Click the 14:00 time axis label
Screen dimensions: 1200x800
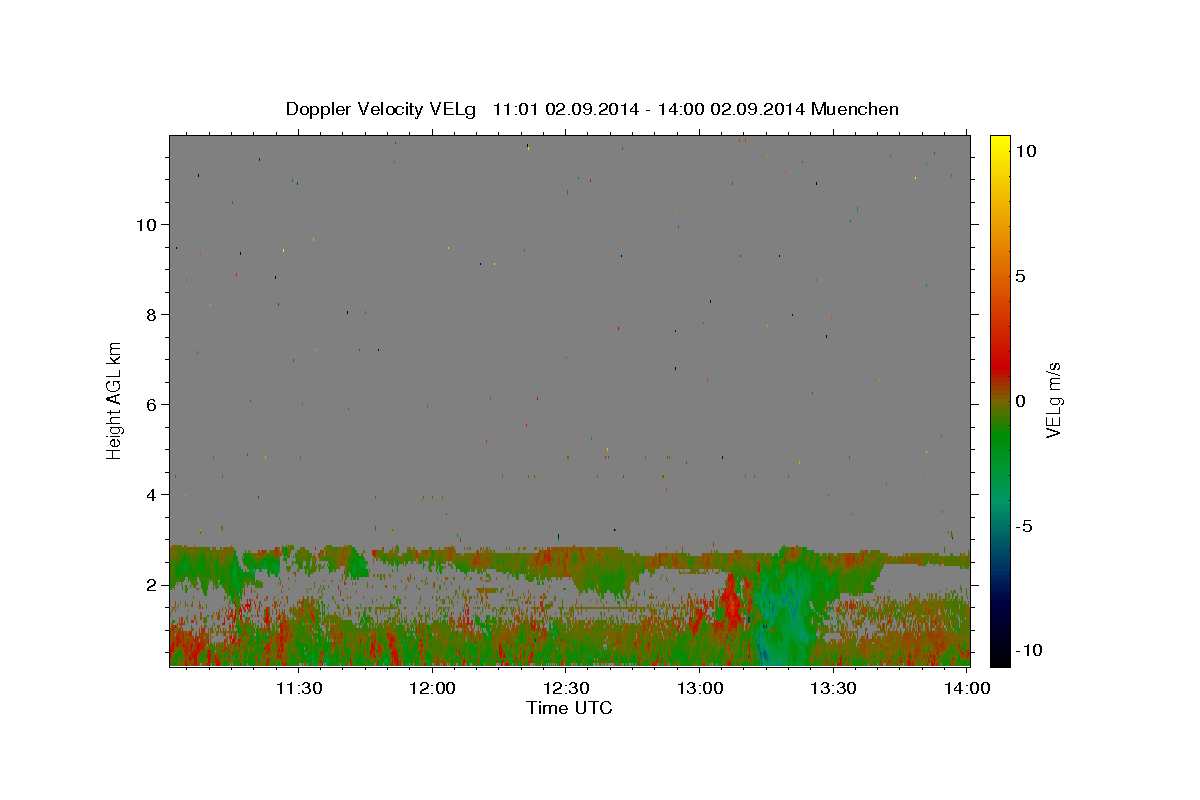coord(968,688)
